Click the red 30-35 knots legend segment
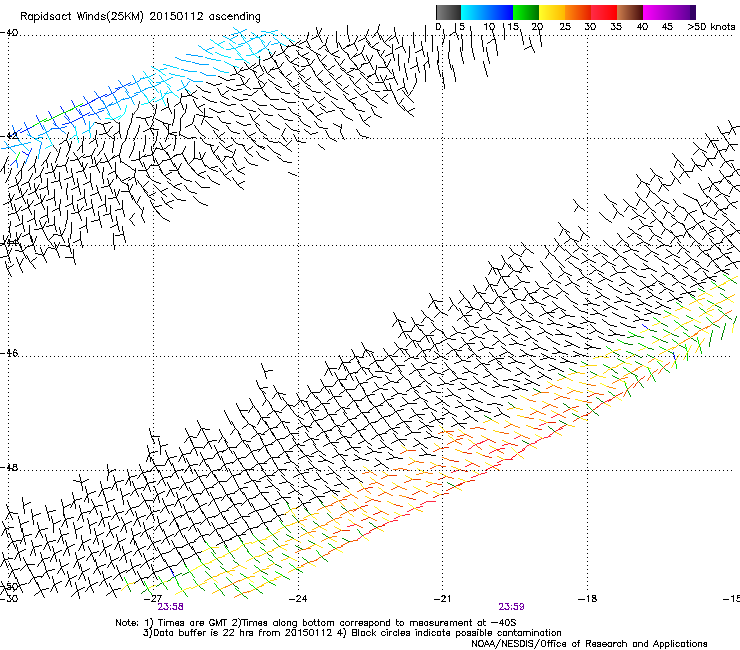740x650 pixels. (x=604, y=12)
